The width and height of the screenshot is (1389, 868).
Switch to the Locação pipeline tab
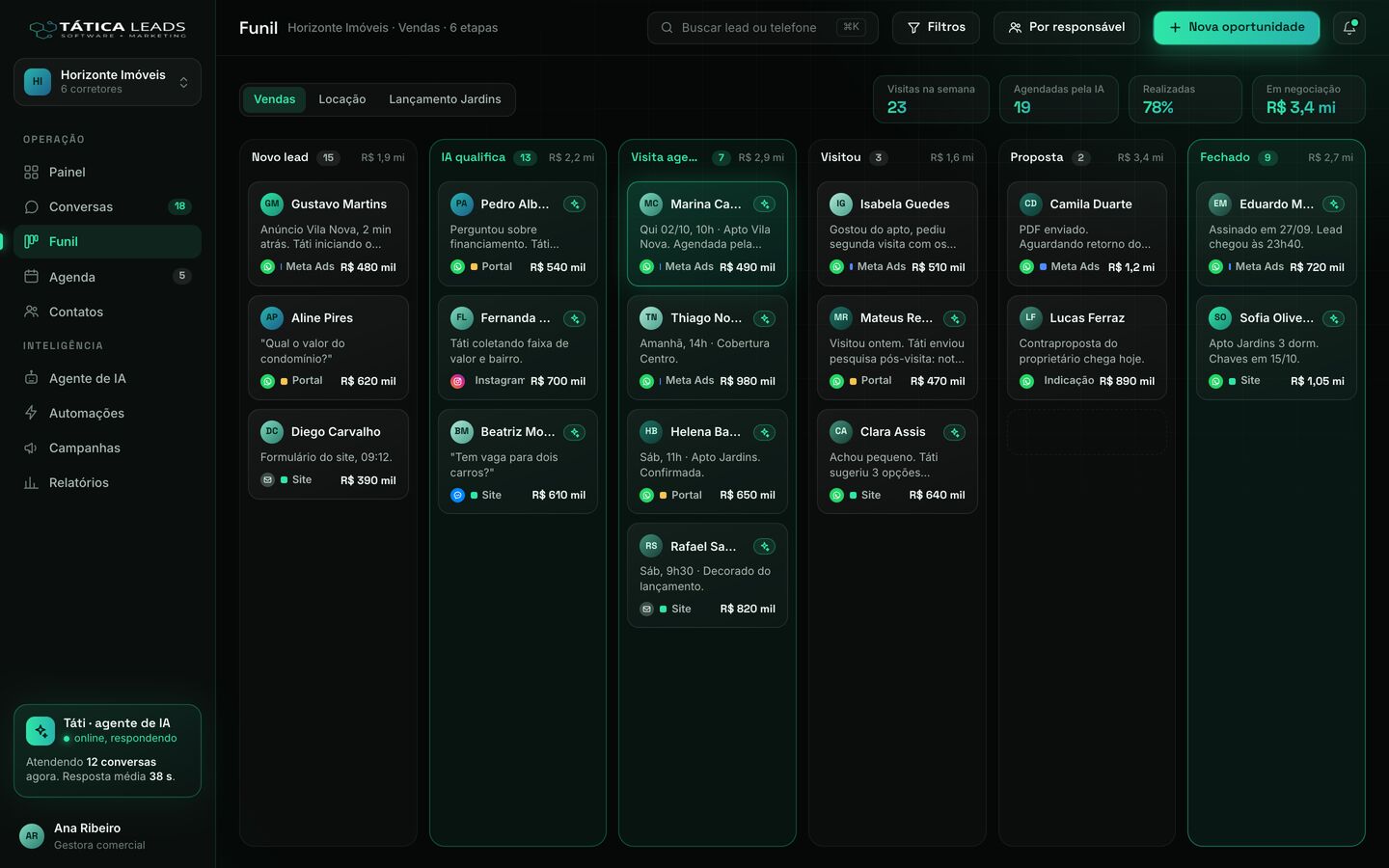point(342,99)
